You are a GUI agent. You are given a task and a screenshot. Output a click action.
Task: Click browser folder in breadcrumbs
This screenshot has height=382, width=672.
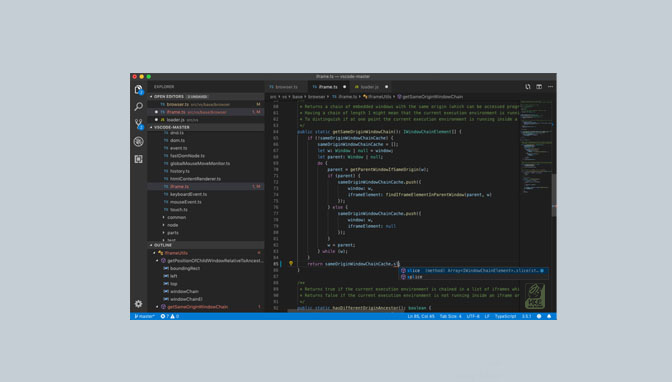click(x=316, y=97)
